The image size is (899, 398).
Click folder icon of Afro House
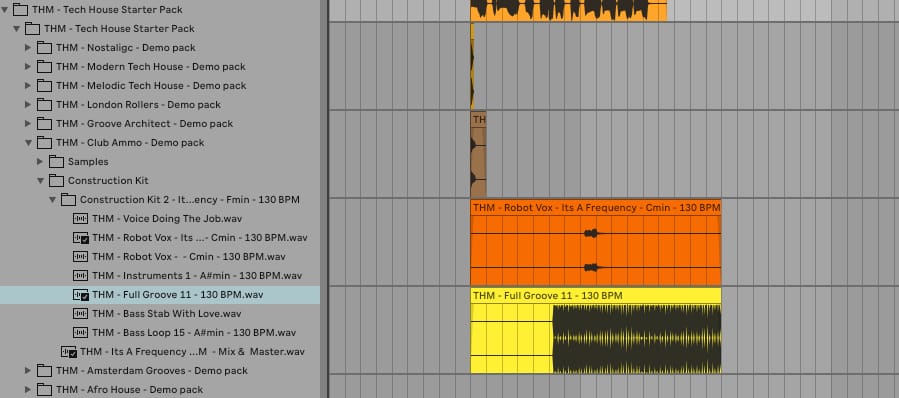click(44, 389)
